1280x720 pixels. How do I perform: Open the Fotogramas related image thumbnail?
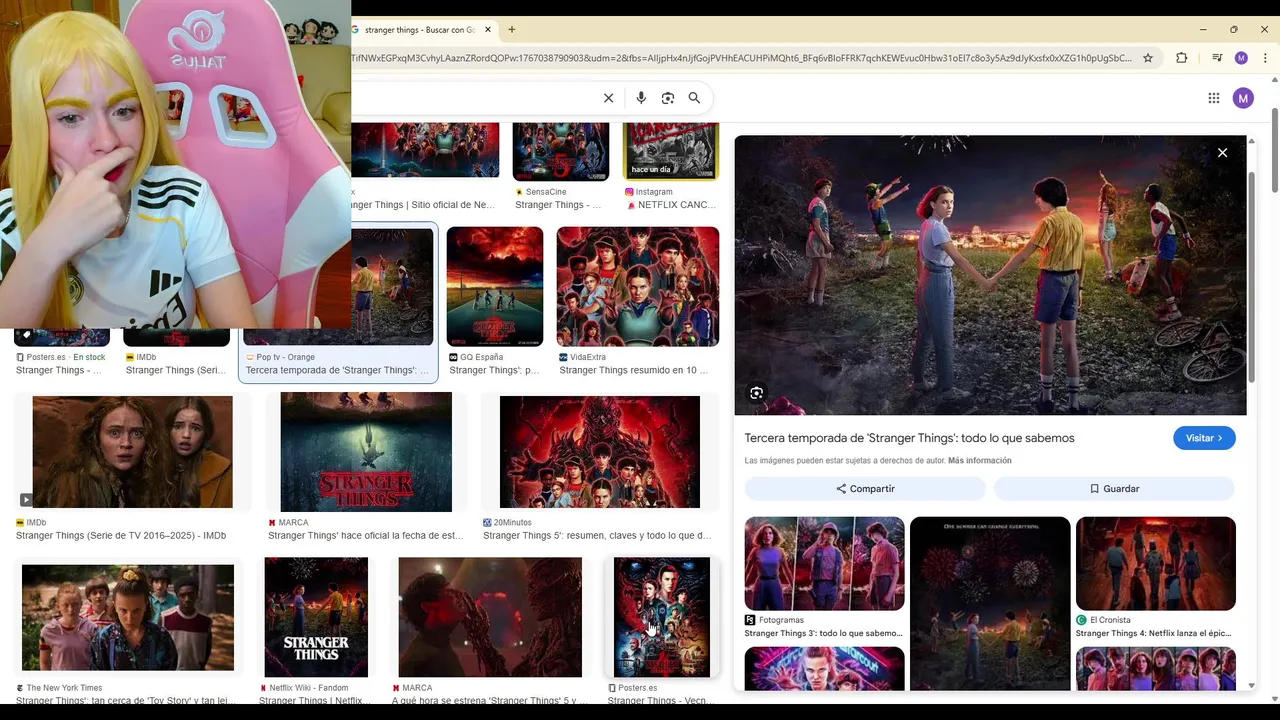(824, 563)
